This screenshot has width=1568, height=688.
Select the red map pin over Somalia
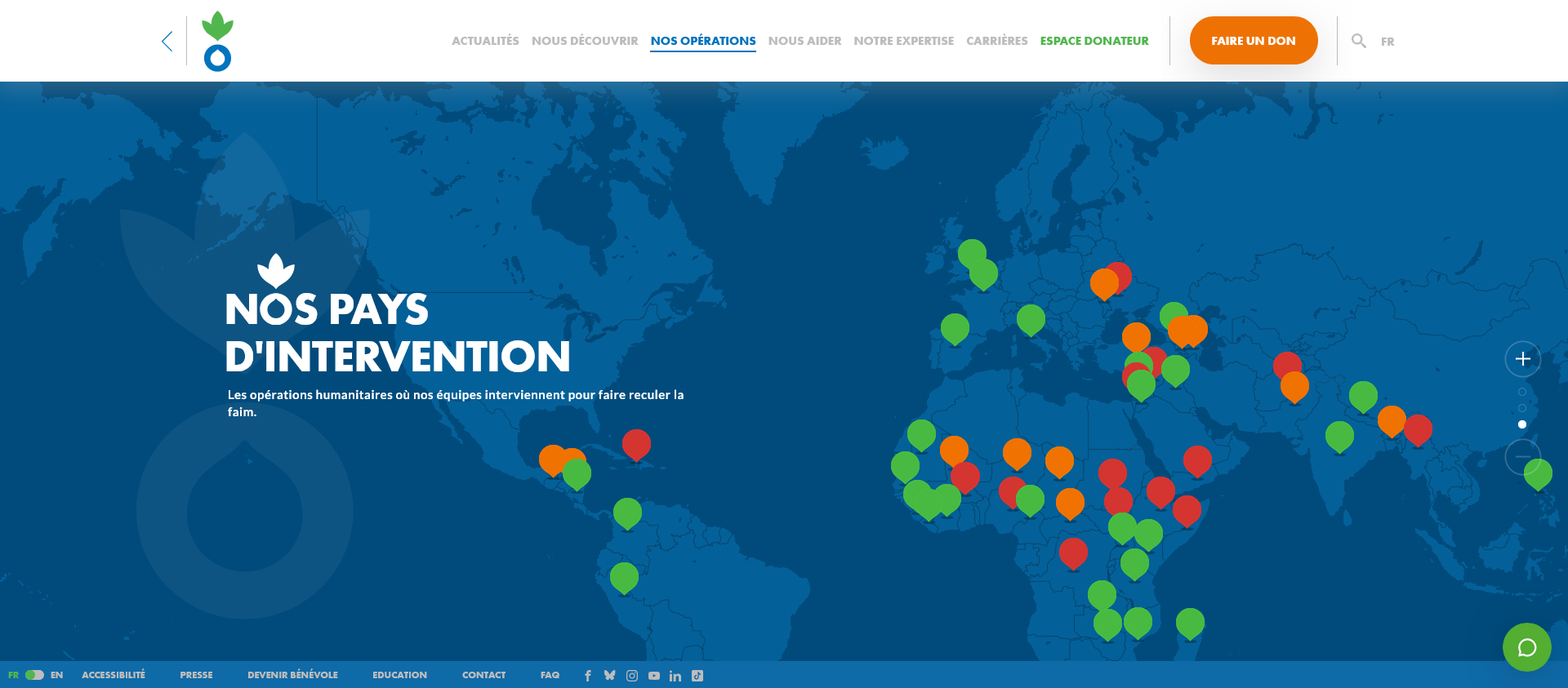tap(1187, 512)
